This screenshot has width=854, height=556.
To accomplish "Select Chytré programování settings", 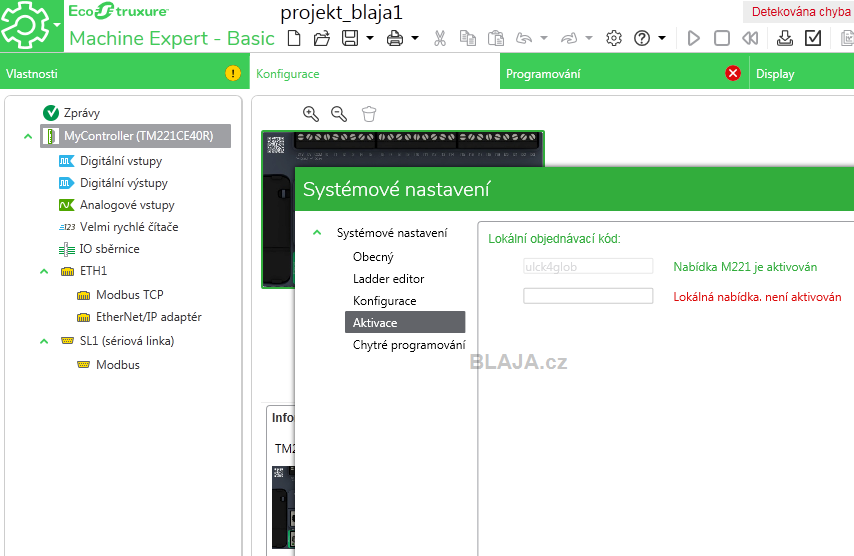I will 409,345.
